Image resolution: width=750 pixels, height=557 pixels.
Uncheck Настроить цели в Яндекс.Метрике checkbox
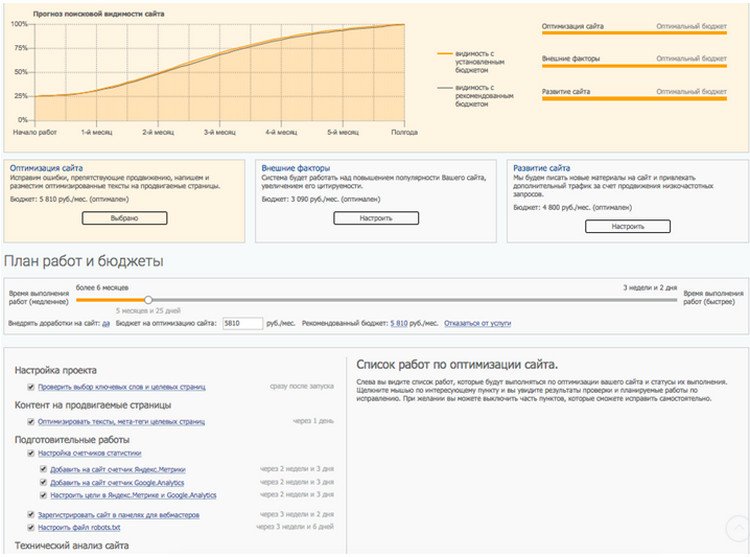click(x=44, y=495)
